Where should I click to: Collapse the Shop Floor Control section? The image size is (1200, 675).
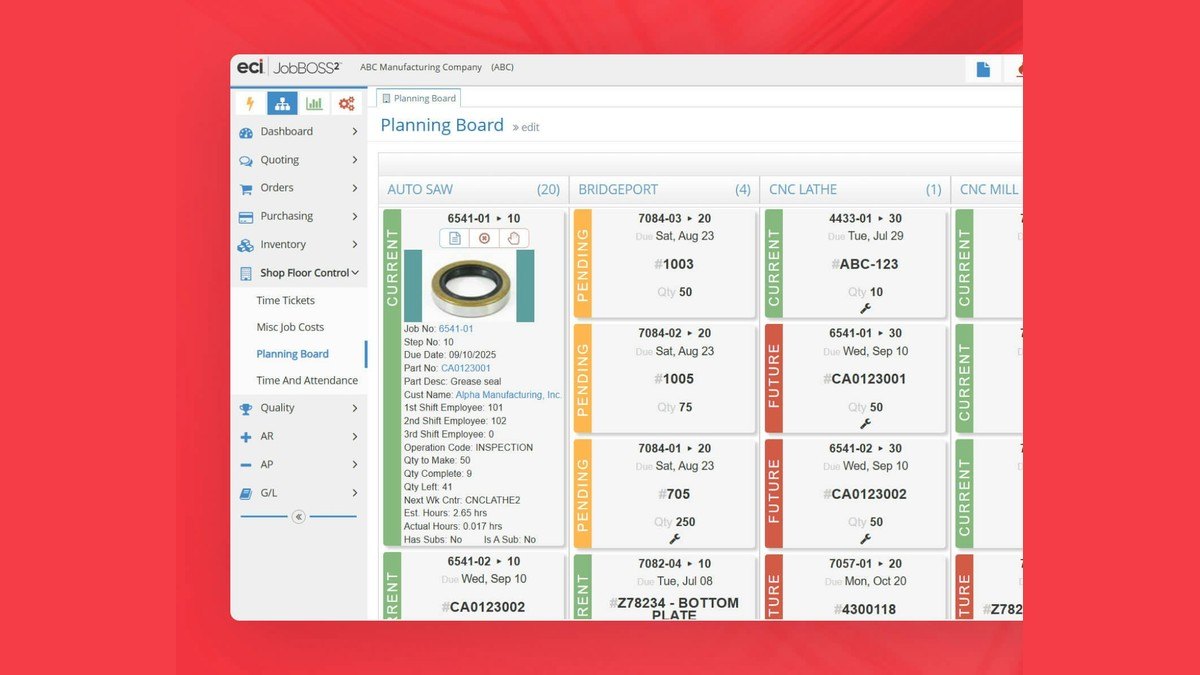pyautogui.click(x=355, y=273)
